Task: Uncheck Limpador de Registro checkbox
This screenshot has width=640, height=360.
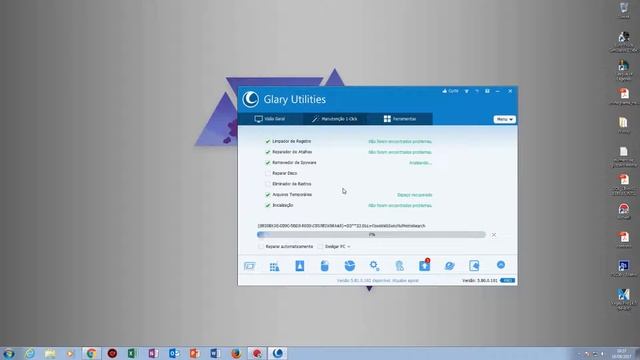Action: tap(268, 141)
